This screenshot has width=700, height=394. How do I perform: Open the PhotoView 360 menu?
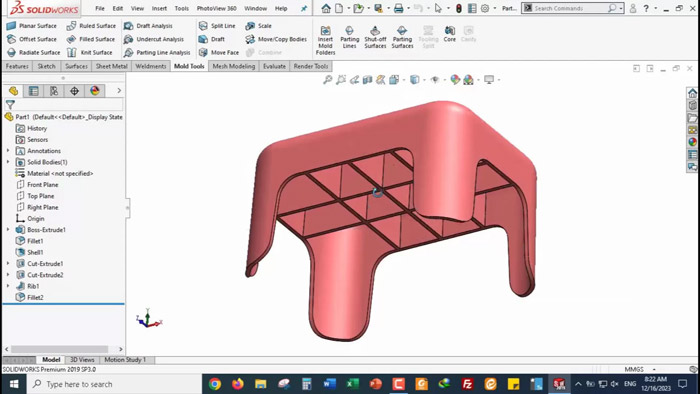(217, 8)
